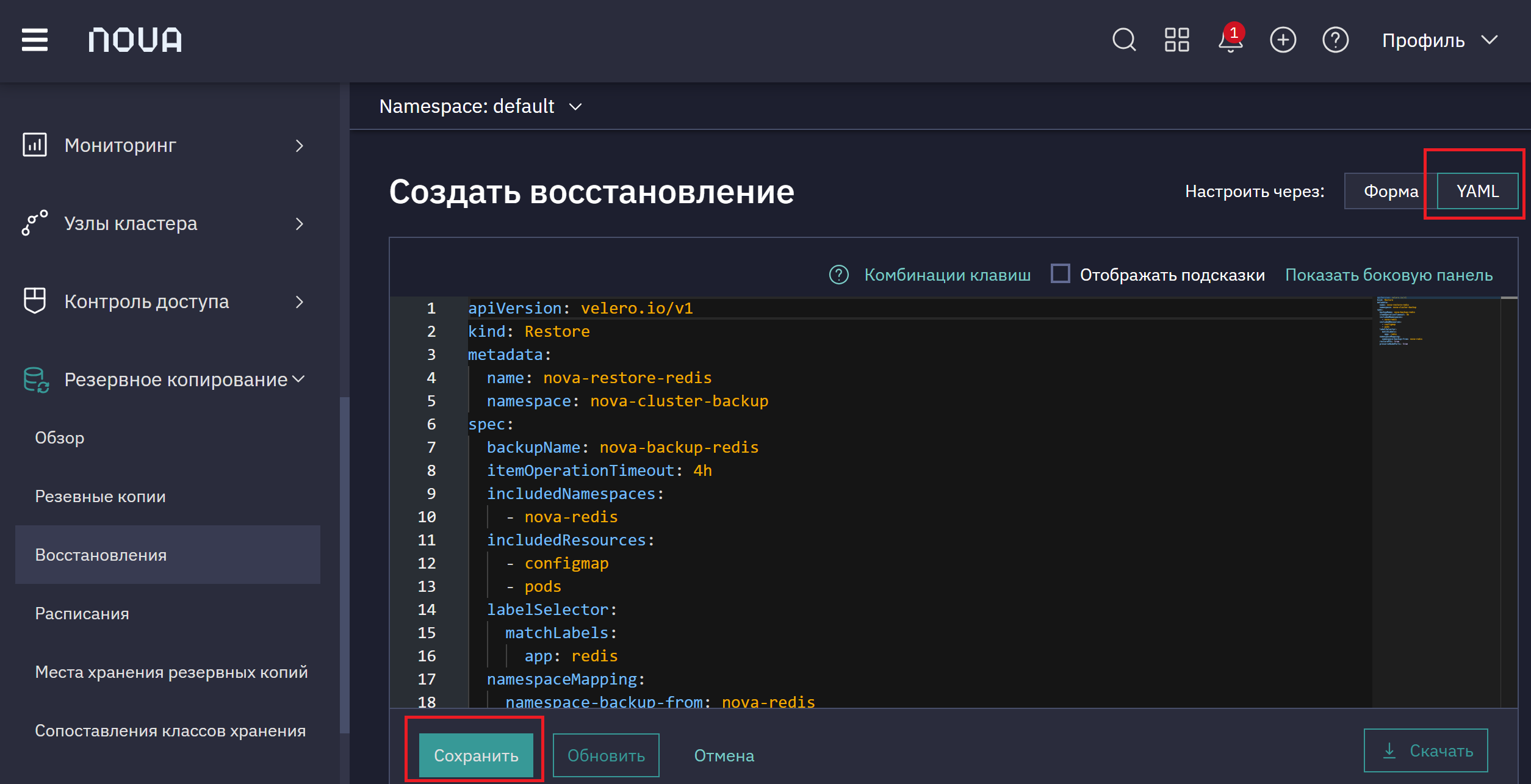Click the Скачать button

(x=1426, y=750)
